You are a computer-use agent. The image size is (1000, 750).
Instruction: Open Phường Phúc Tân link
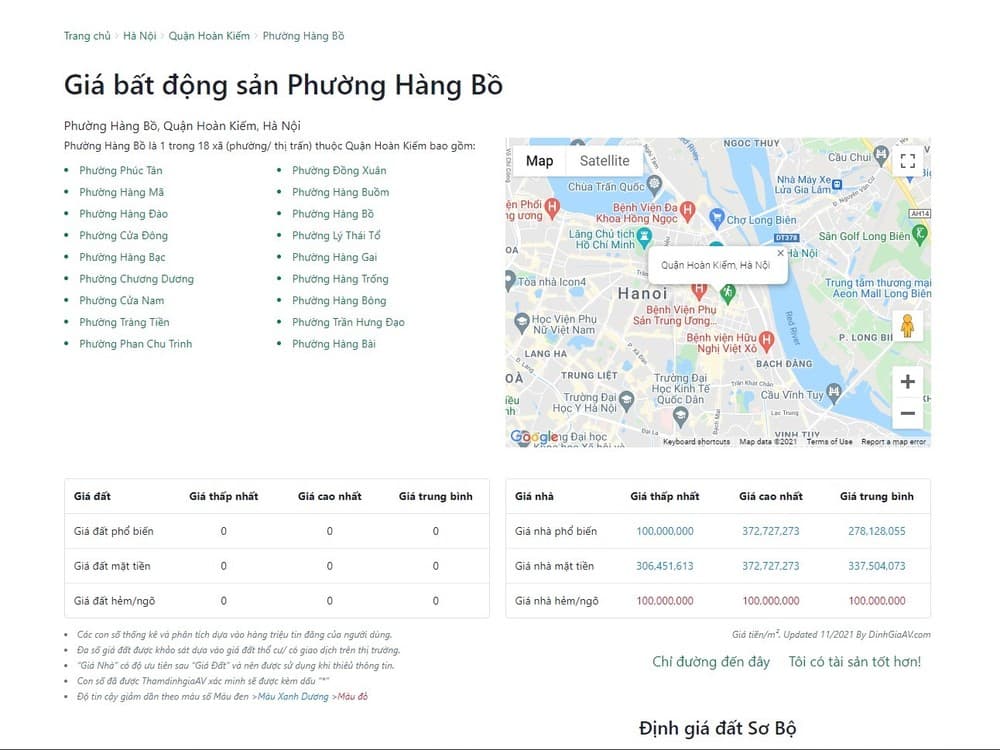pyautogui.click(x=121, y=170)
